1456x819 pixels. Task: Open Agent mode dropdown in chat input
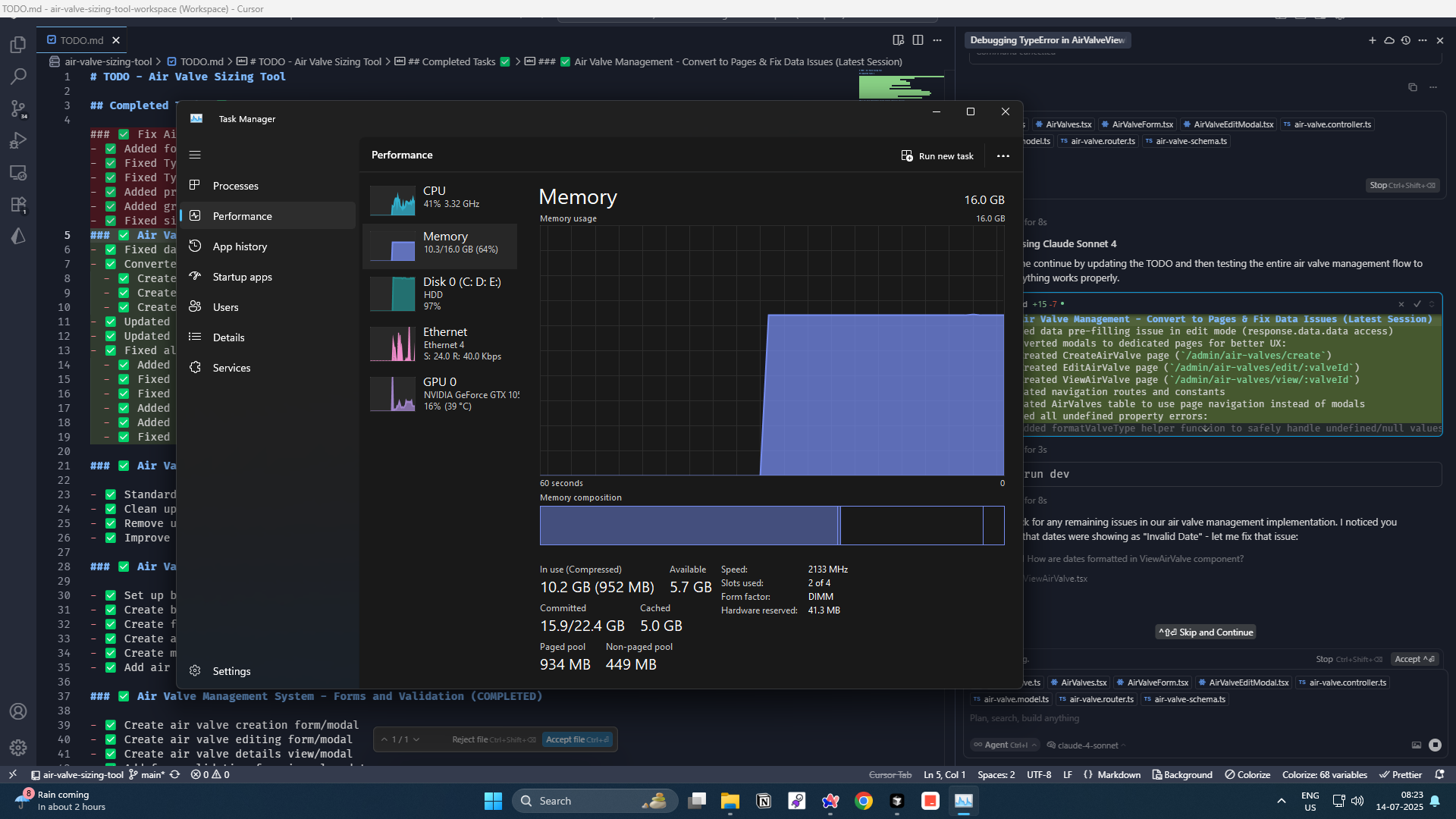point(1005,745)
